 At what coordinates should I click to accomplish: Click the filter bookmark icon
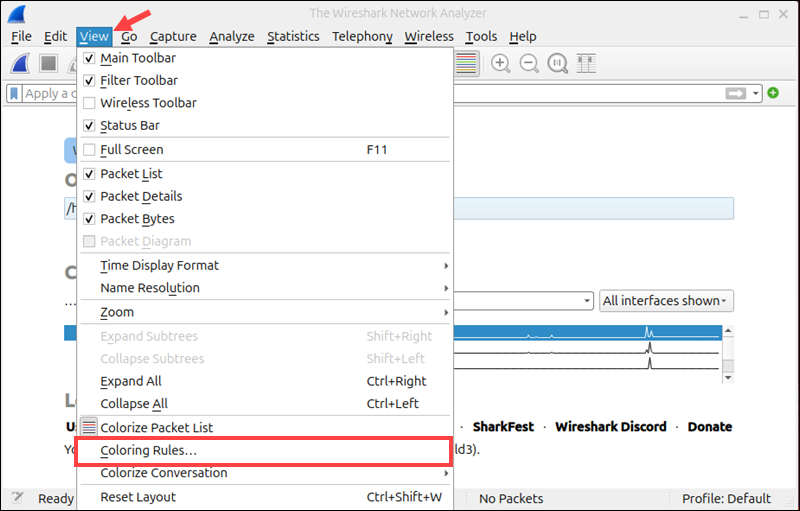[14, 93]
